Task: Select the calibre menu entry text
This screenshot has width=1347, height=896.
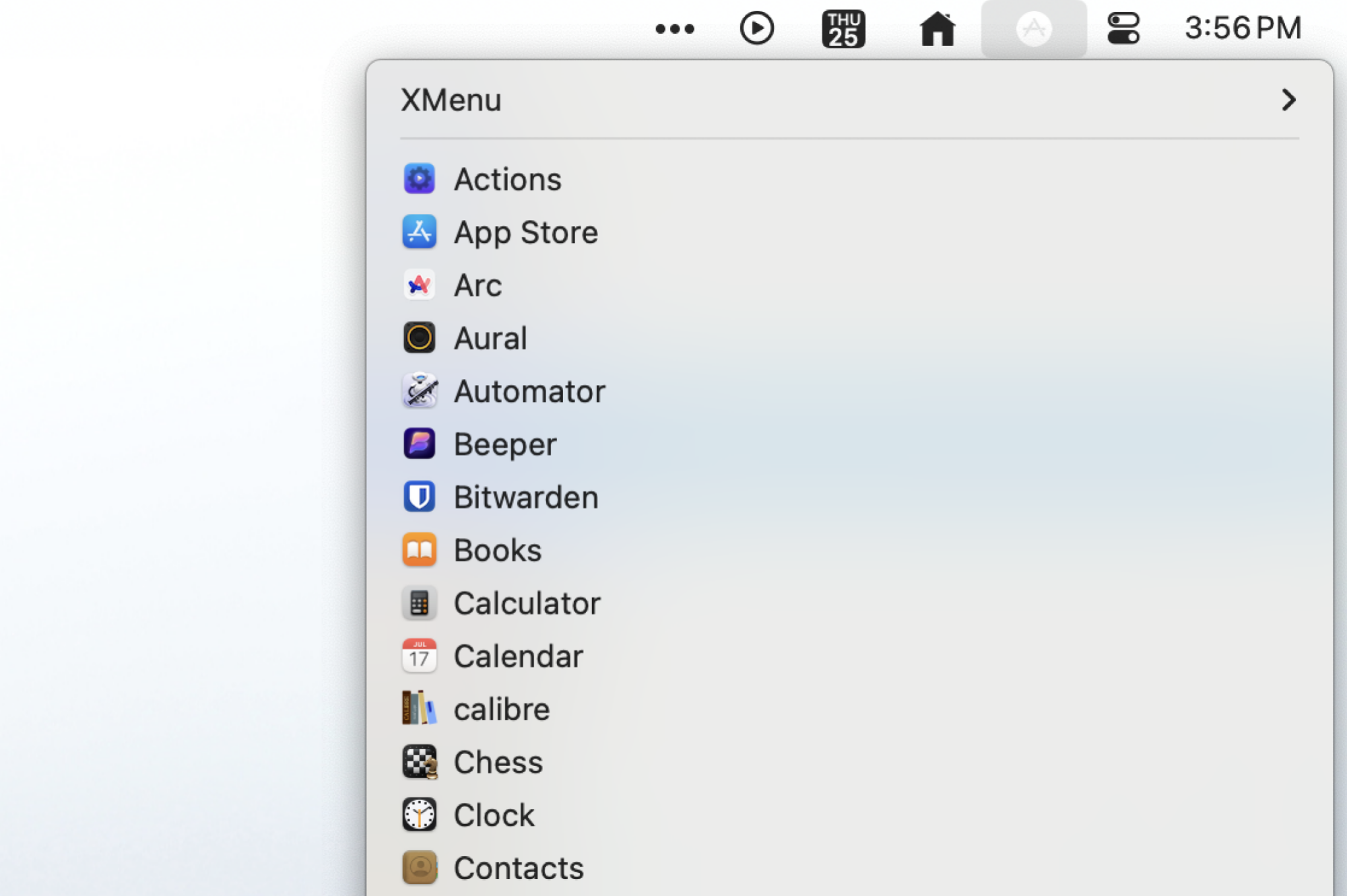Action: click(x=502, y=709)
